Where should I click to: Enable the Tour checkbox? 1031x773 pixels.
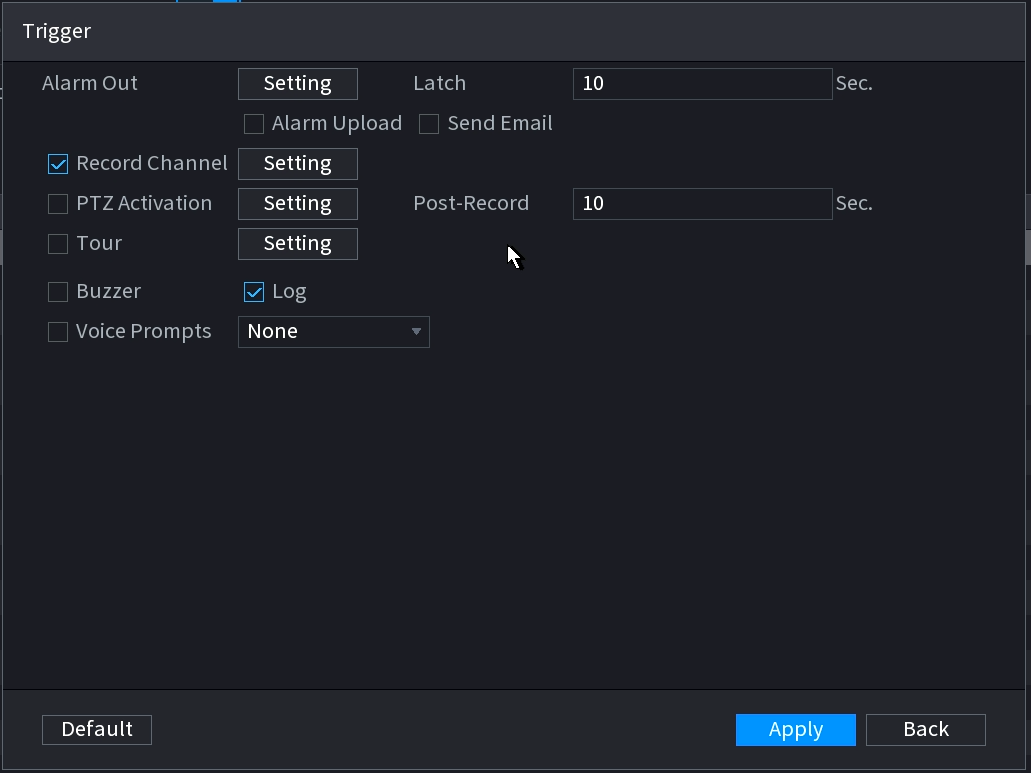tap(58, 244)
